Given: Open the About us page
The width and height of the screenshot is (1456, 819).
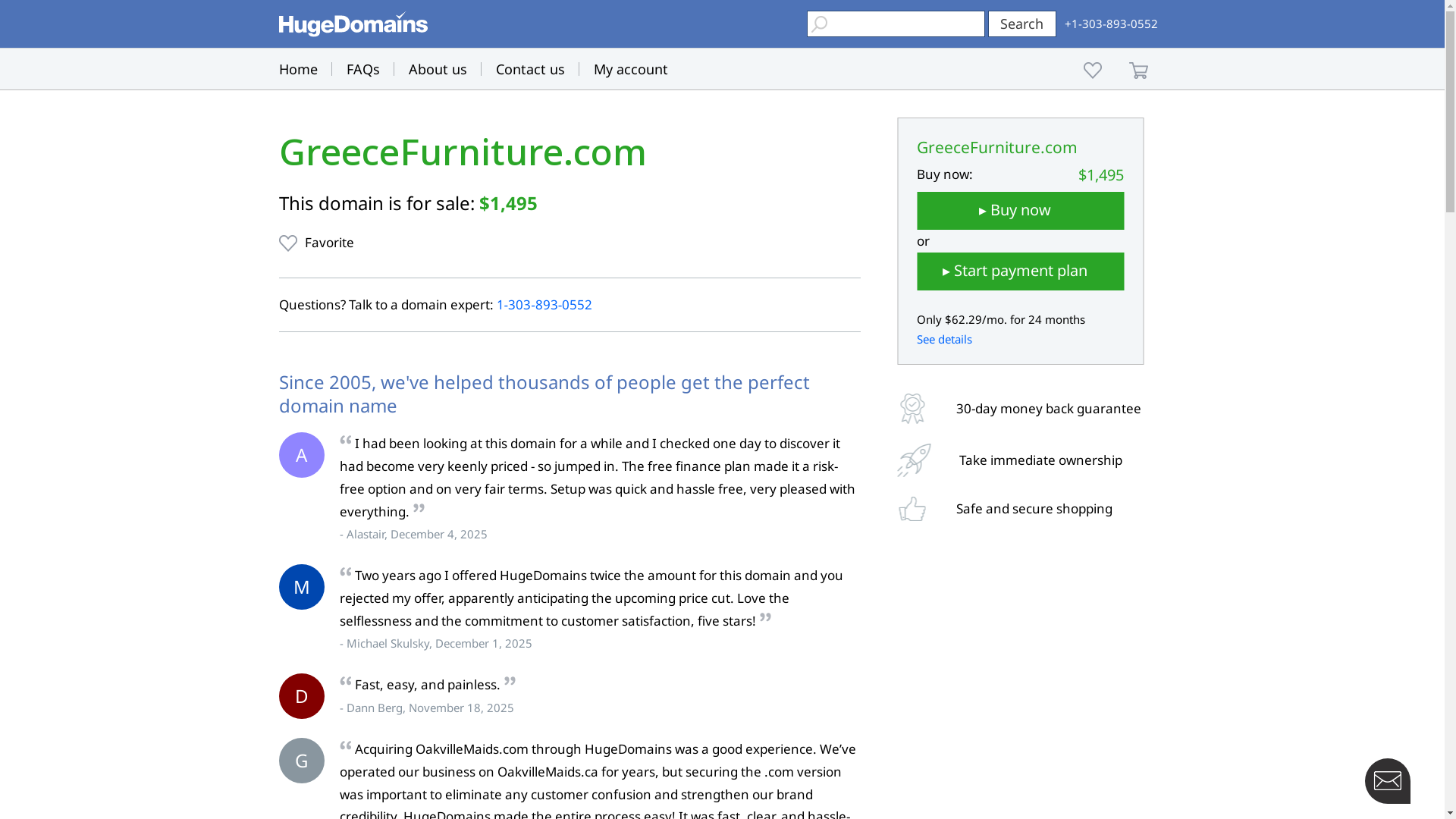Looking at the screenshot, I should coord(438,70).
